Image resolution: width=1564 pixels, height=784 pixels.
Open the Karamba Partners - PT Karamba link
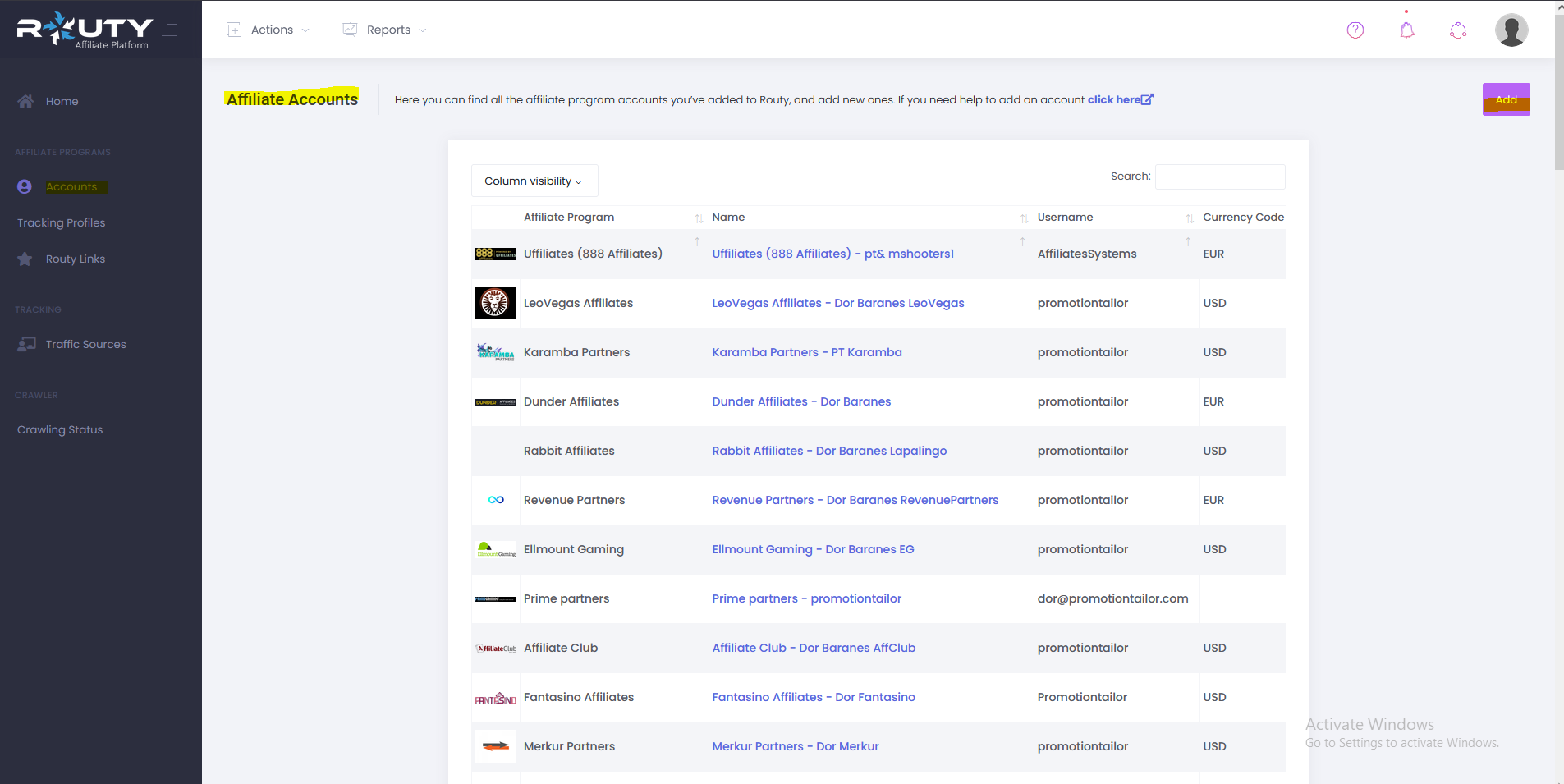(x=807, y=352)
